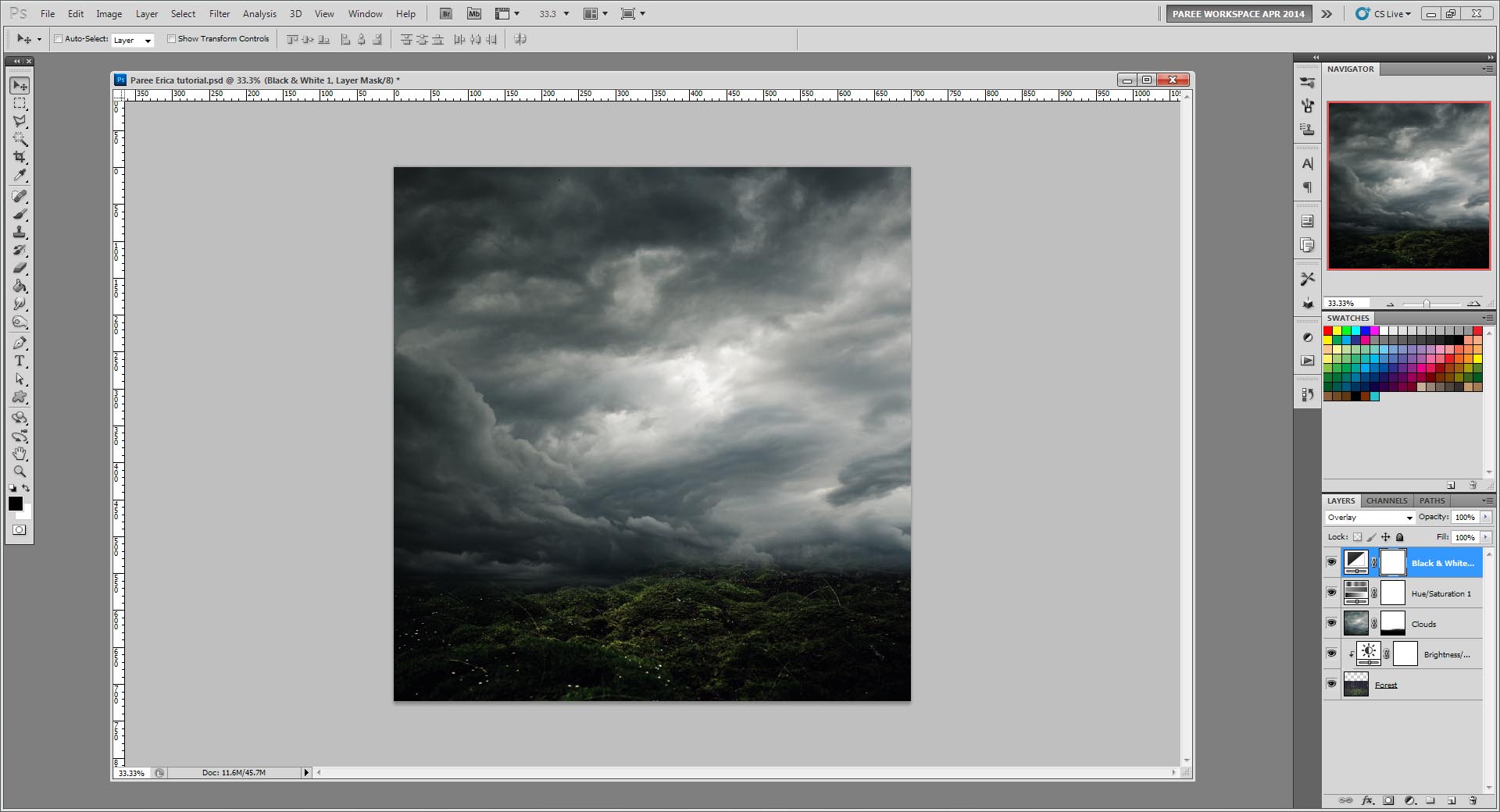The height and width of the screenshot is (812, 1500).
Task: Launch Adobe Bridge from top bar
Action: tap(446, 14)
